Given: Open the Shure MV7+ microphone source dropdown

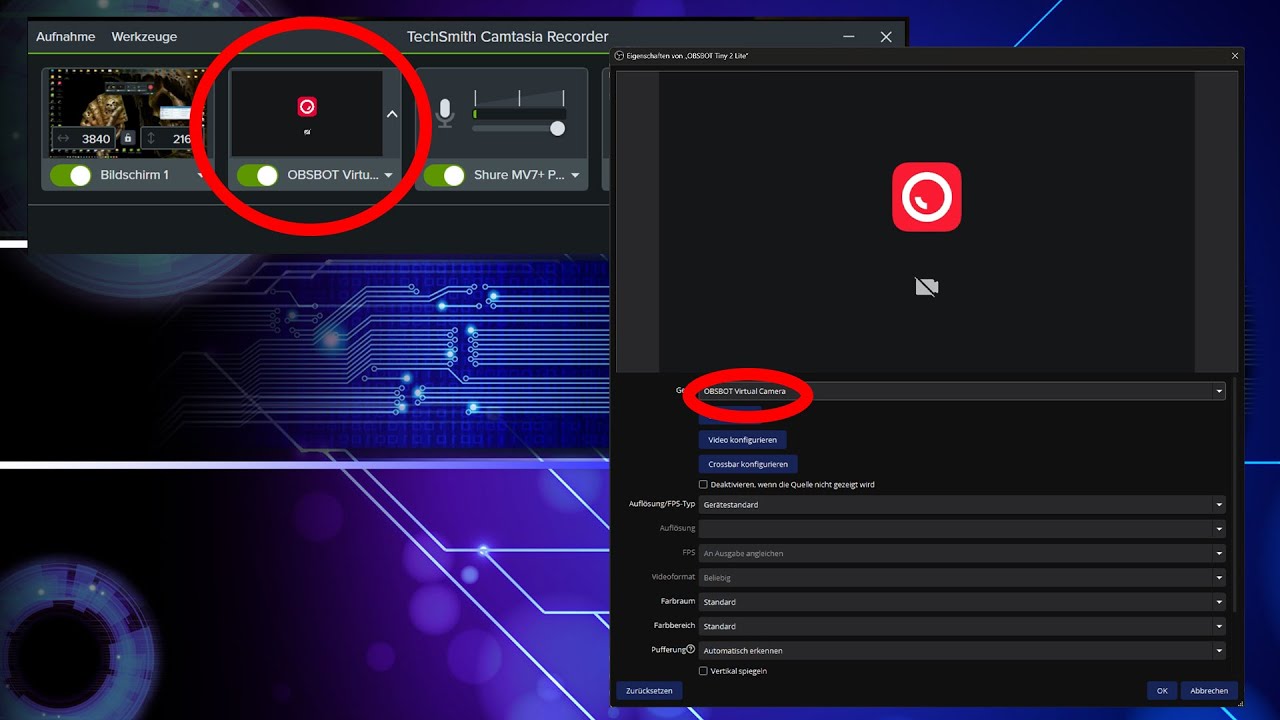Looking at the screenshot, I should pyautogui.click(x=575, y=176).
